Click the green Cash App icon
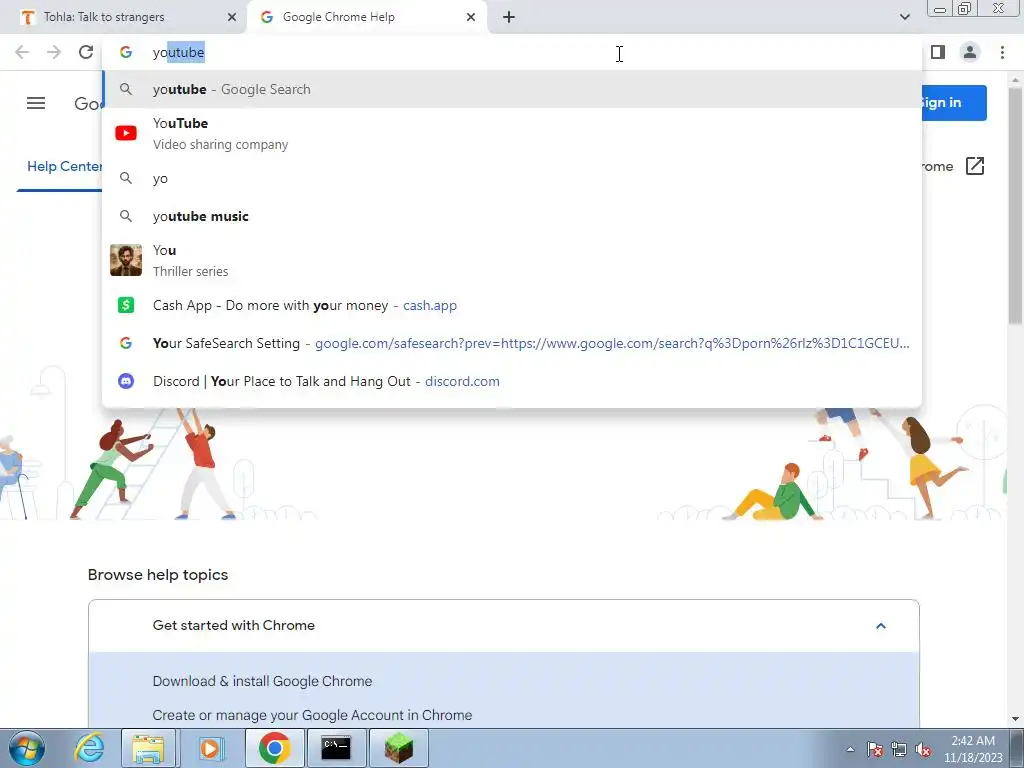 pos(126,305)
